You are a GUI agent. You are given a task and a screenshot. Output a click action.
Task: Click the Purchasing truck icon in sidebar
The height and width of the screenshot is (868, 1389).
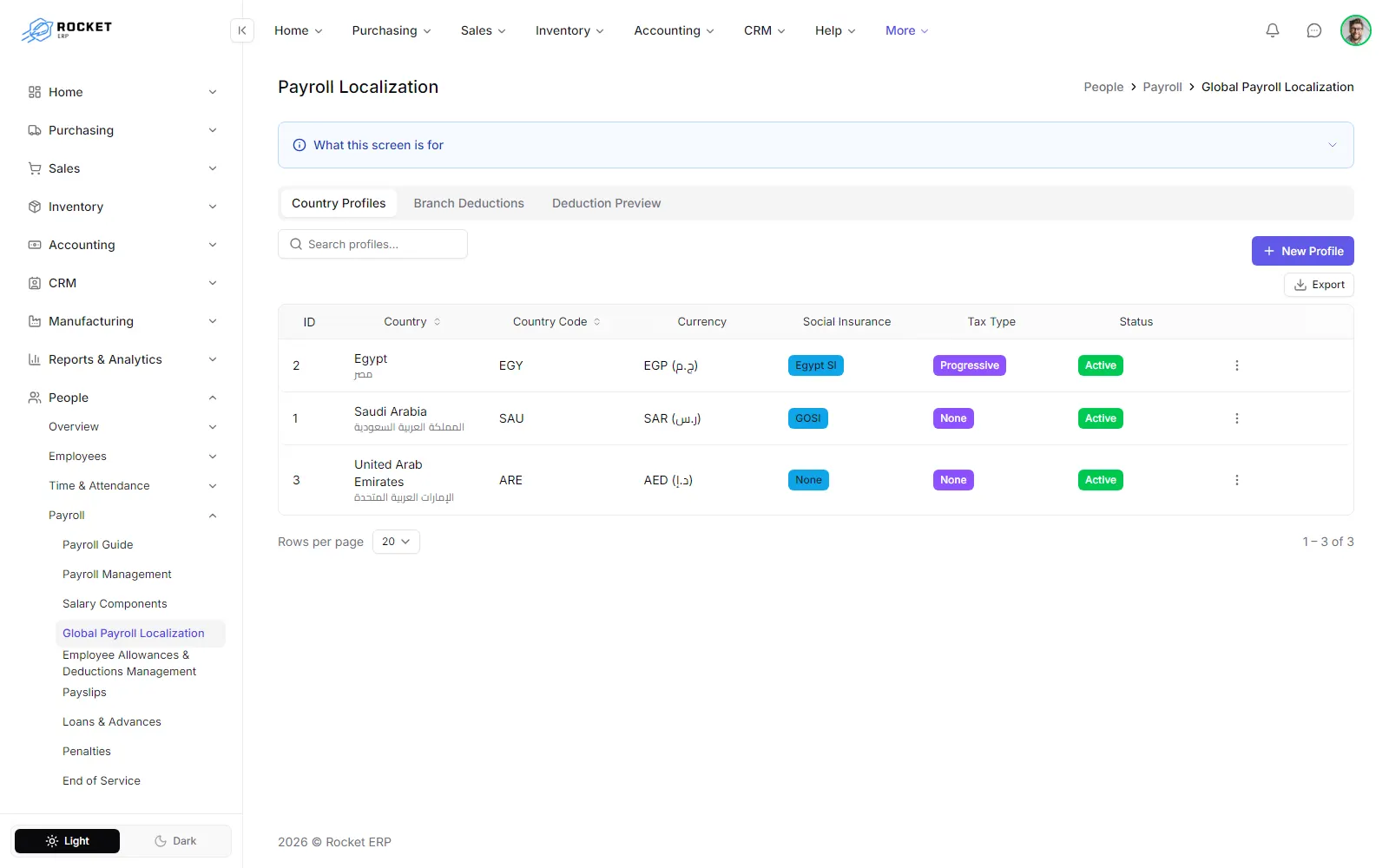pos(35,130)
